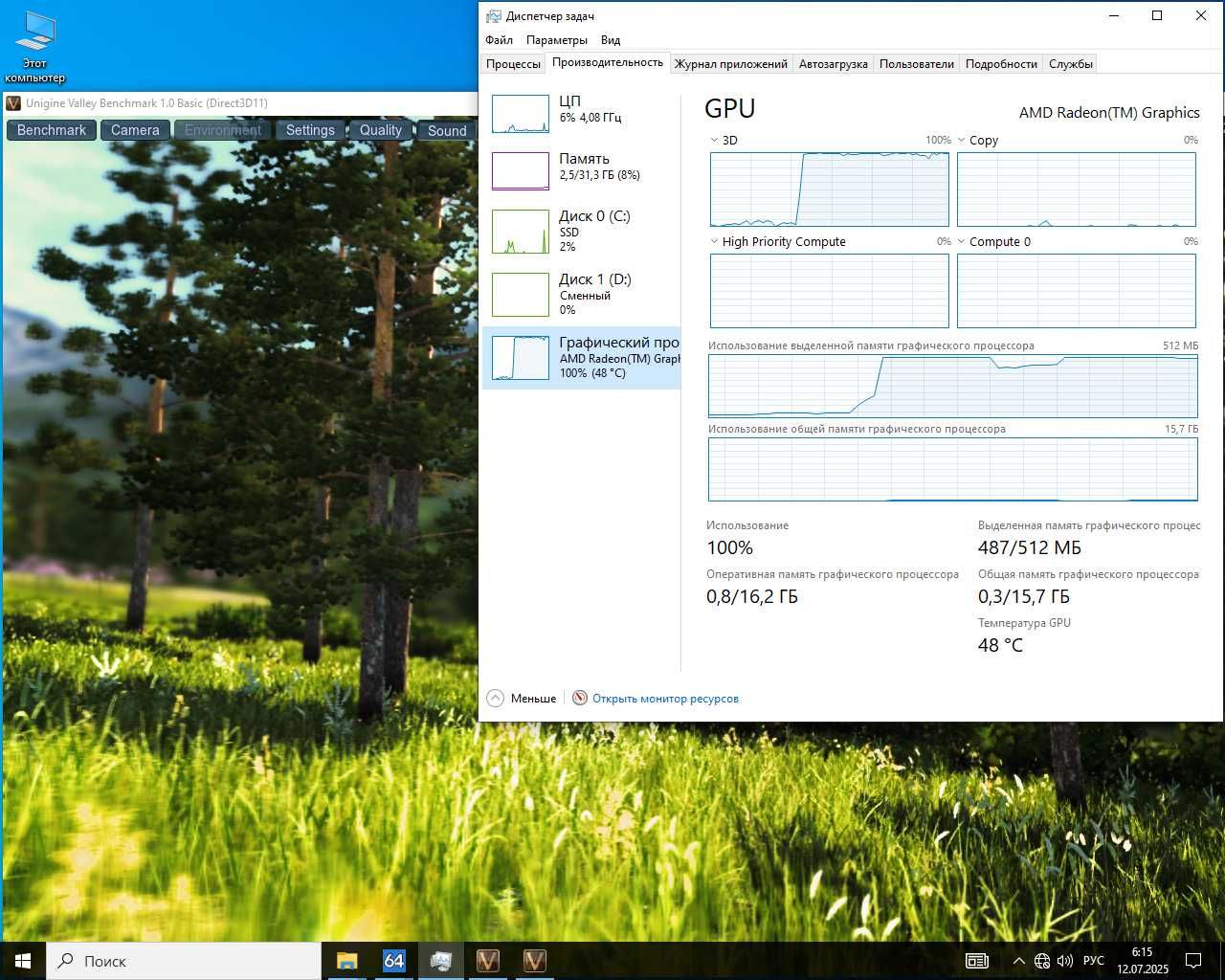Select the Диск 0 (C:) performance item
The height and width of the screenshot is (980, 1225).
pyautogui.click(x=581, y=232)
